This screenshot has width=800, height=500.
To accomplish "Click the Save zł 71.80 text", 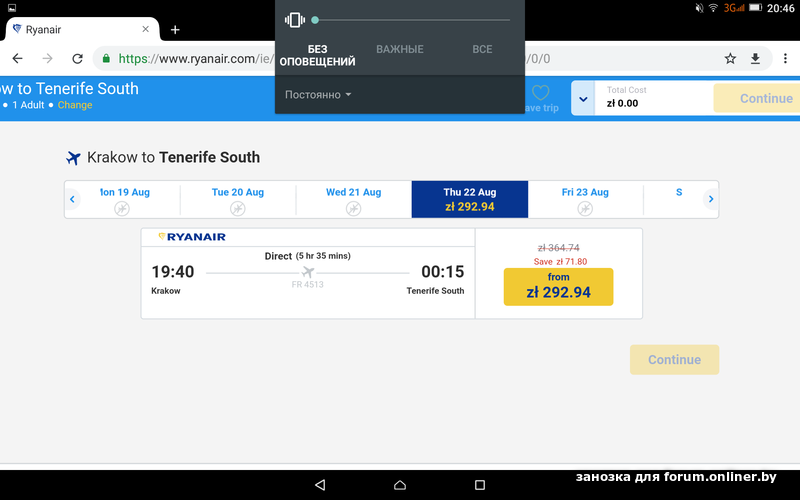I will (560, 262).
